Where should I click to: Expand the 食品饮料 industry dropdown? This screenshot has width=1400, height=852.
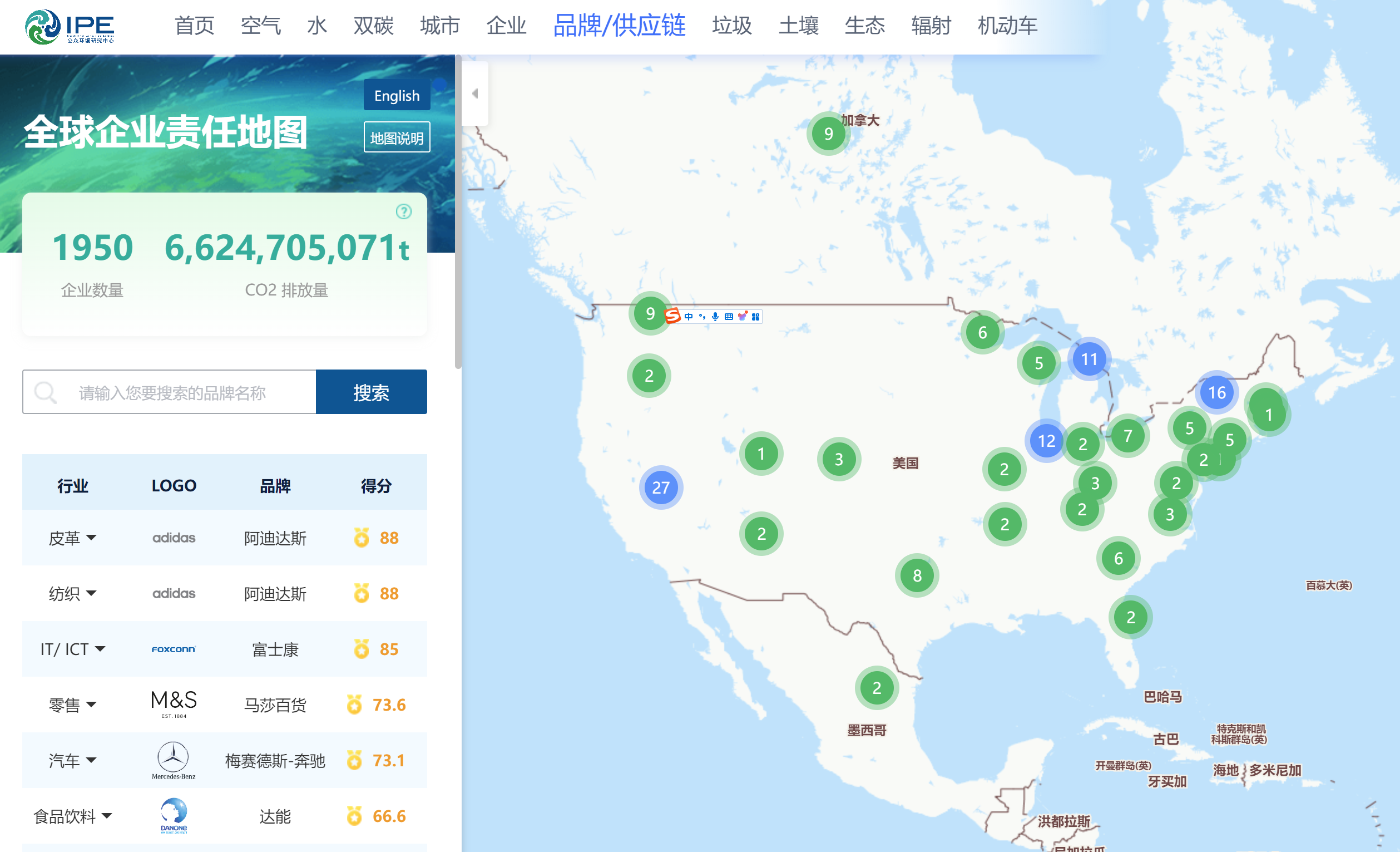106,816
